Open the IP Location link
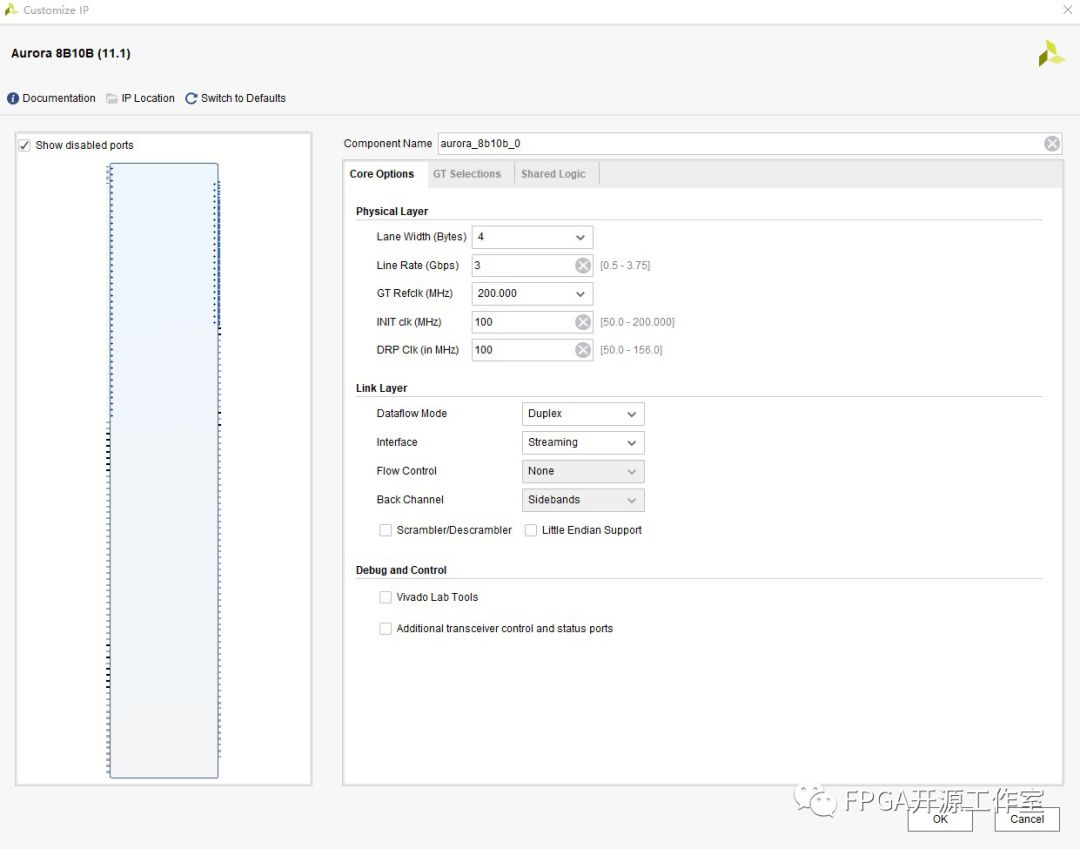The image size is (1080, 849). point(147,98)
